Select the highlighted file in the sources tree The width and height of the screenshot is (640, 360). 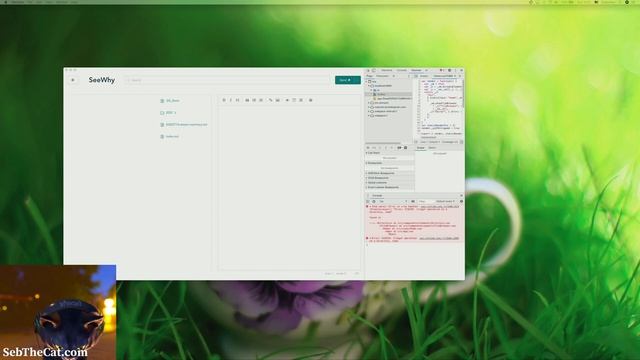[x=388, y=94]
